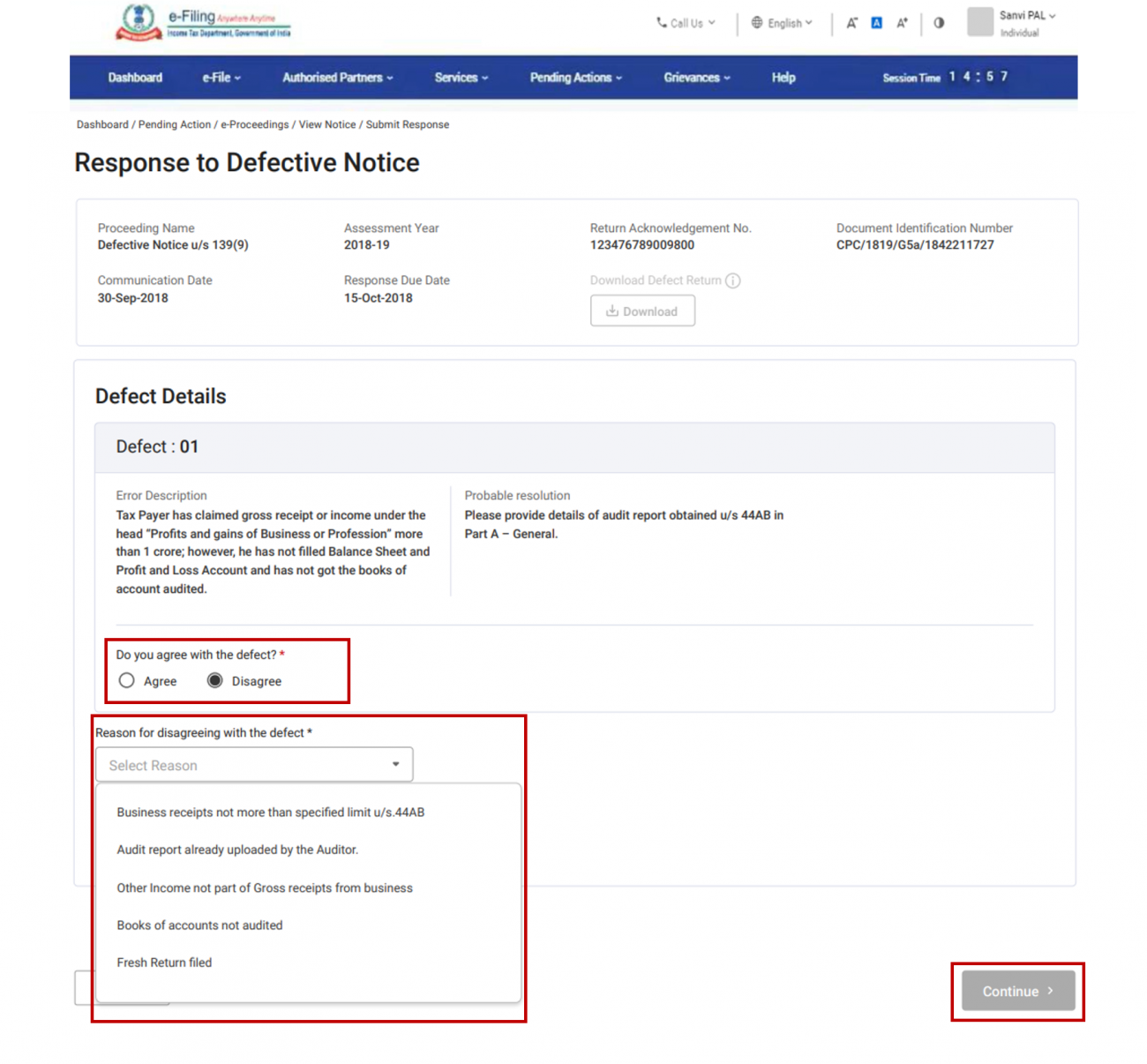Image resolution: width=1147 pixels, height=1064 pixels.
Task: Click the Continue button
Action: pyautogui.click(x=1017, y=991)
